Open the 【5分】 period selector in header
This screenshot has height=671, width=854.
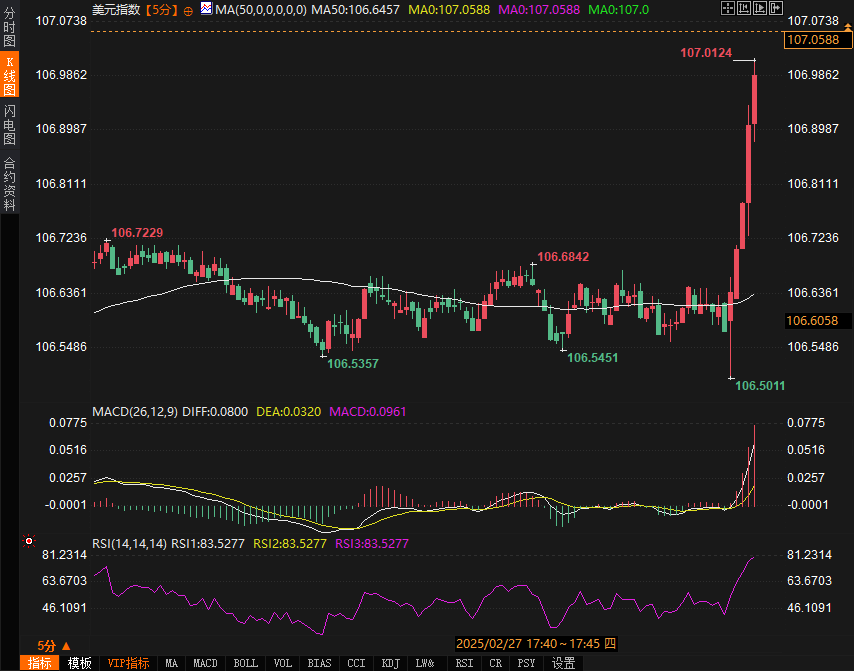[x=161, y=10]
